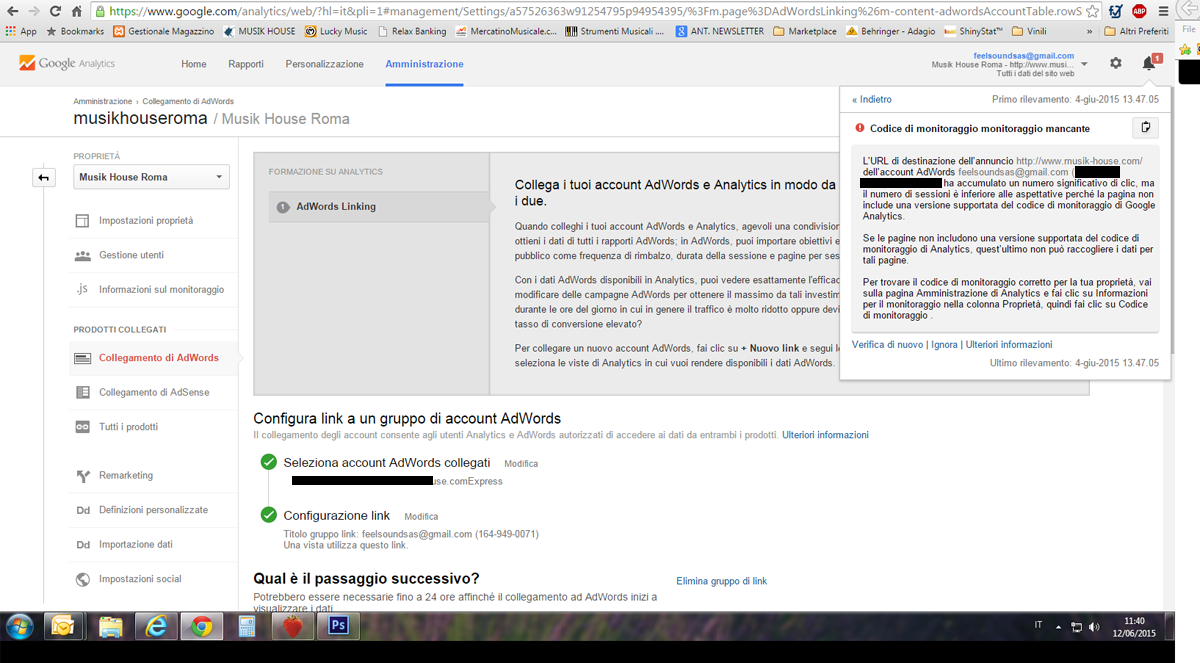The width and height of the screenshot is (1200, 663).
Task: Click the Amministrazione breadcrumb link
Action: [x=102, y=102]
